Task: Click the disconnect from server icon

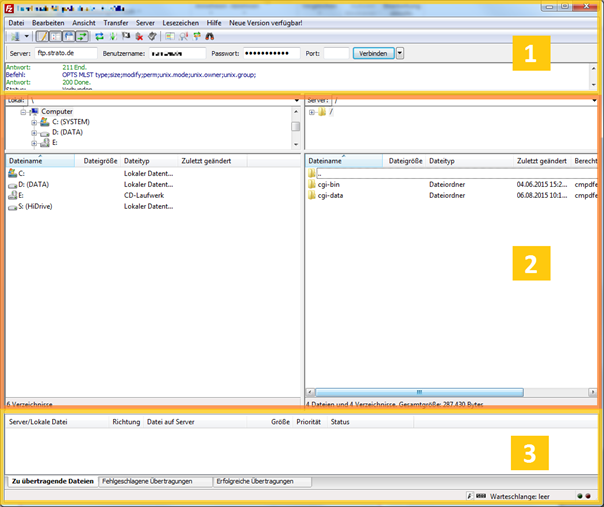Action: tap(139, 36)
